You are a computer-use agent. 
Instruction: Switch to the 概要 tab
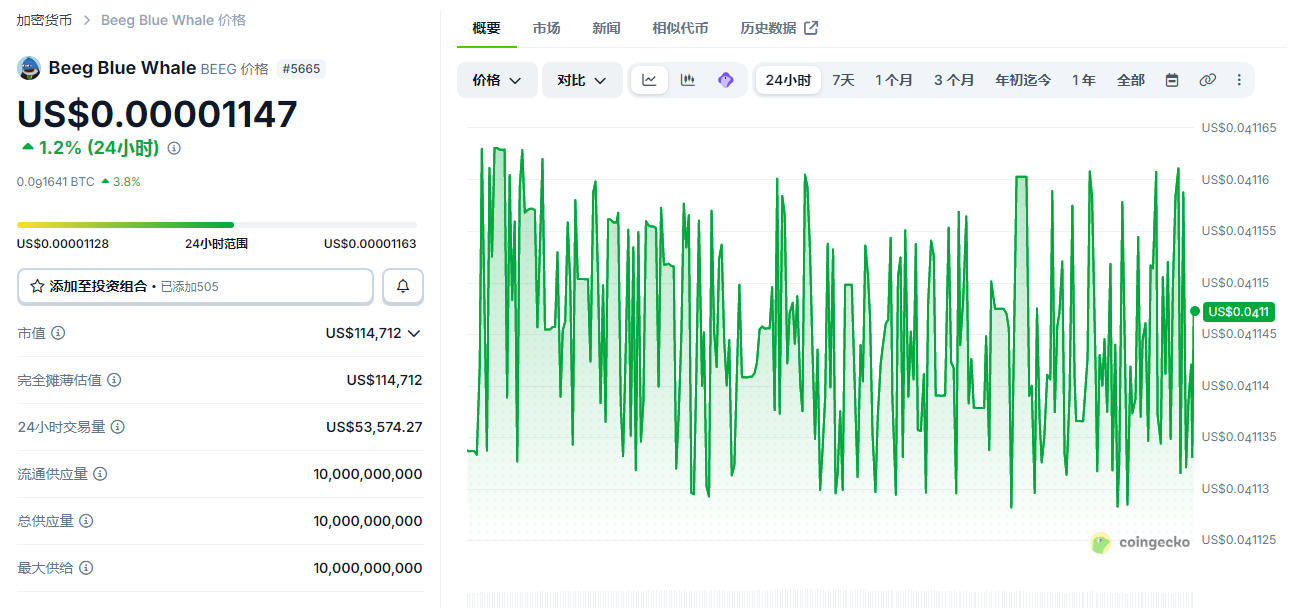tap(487, 28)
